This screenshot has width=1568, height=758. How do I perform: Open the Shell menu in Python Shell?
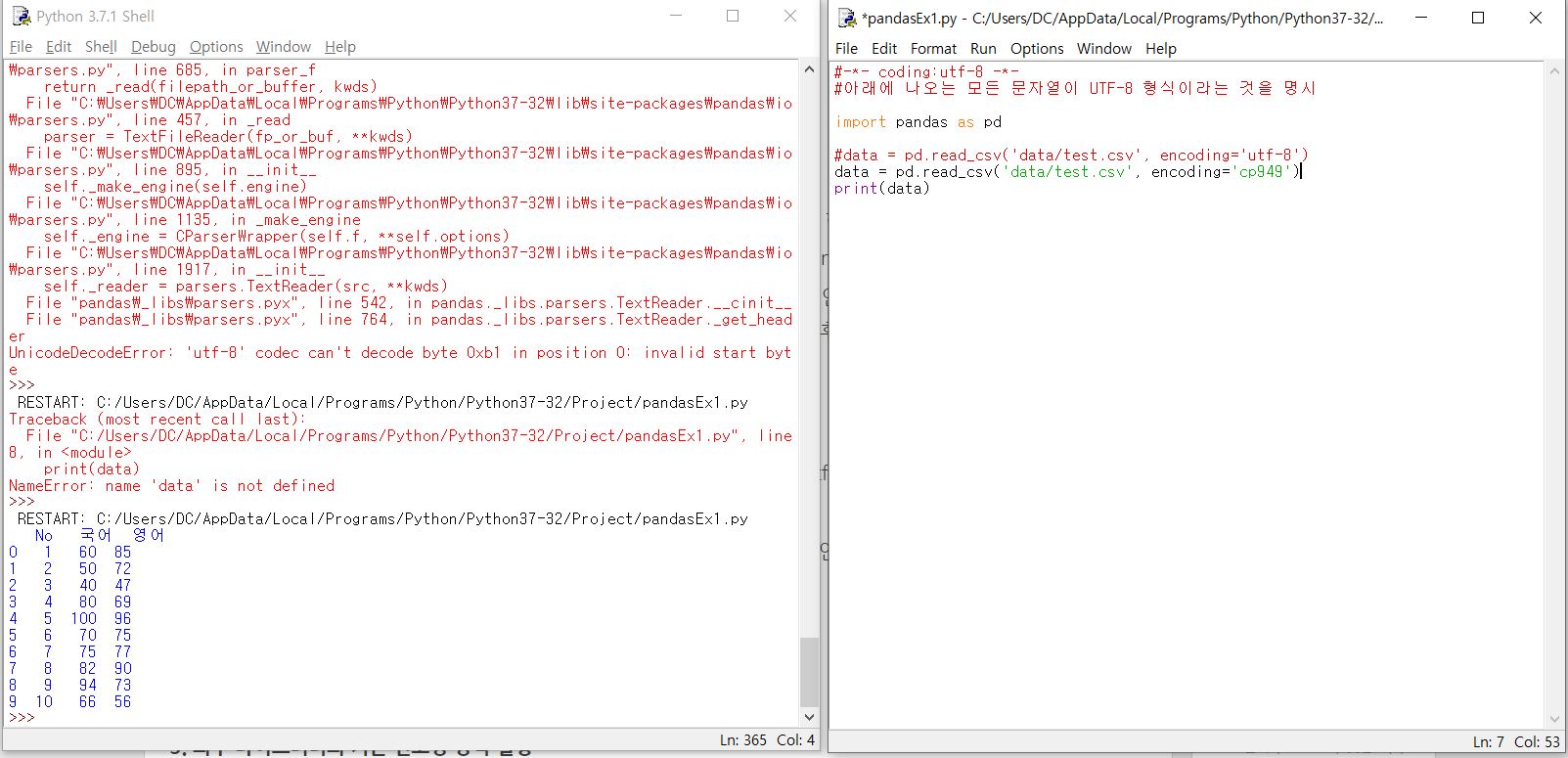pos(101,47)
